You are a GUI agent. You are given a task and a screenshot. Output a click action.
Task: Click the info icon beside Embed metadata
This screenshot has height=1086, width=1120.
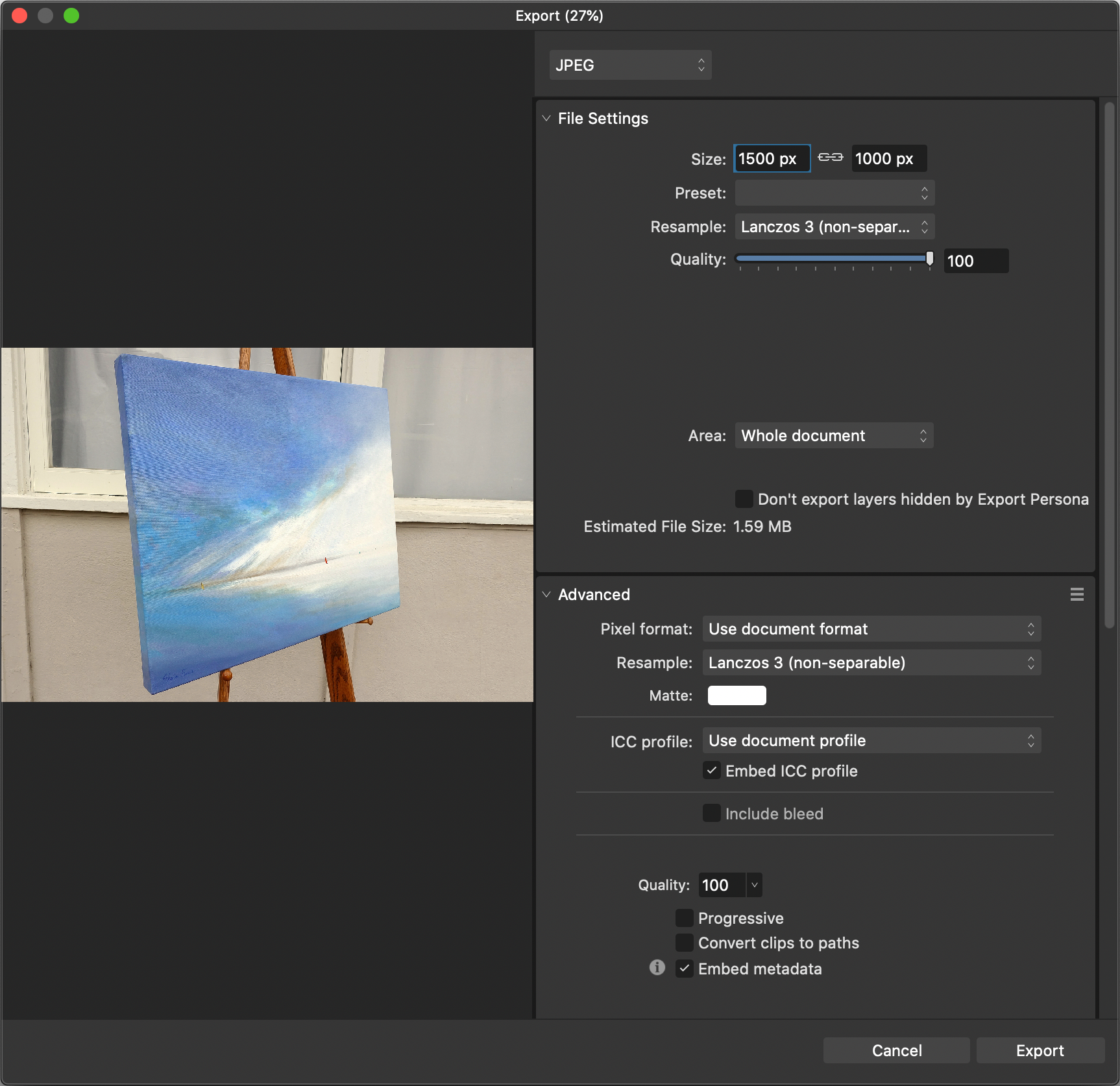pyautogui.click(x=657, y=968)
